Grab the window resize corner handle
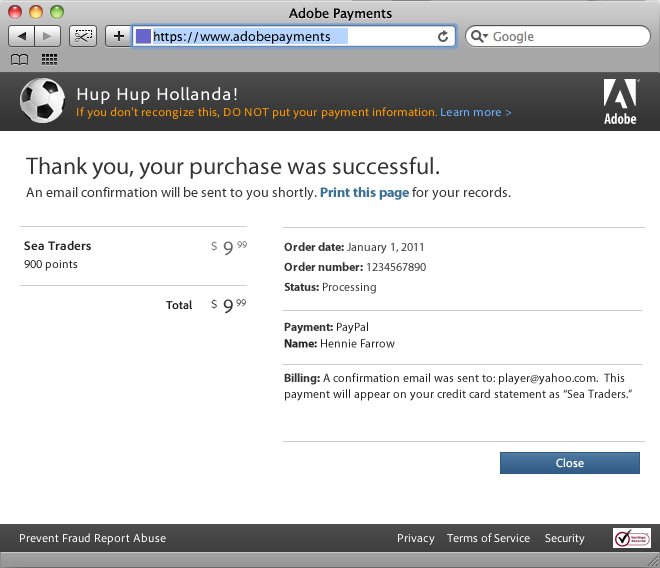Screen dimensions: 660x568 pyautogui.click(x=654, y=561)
